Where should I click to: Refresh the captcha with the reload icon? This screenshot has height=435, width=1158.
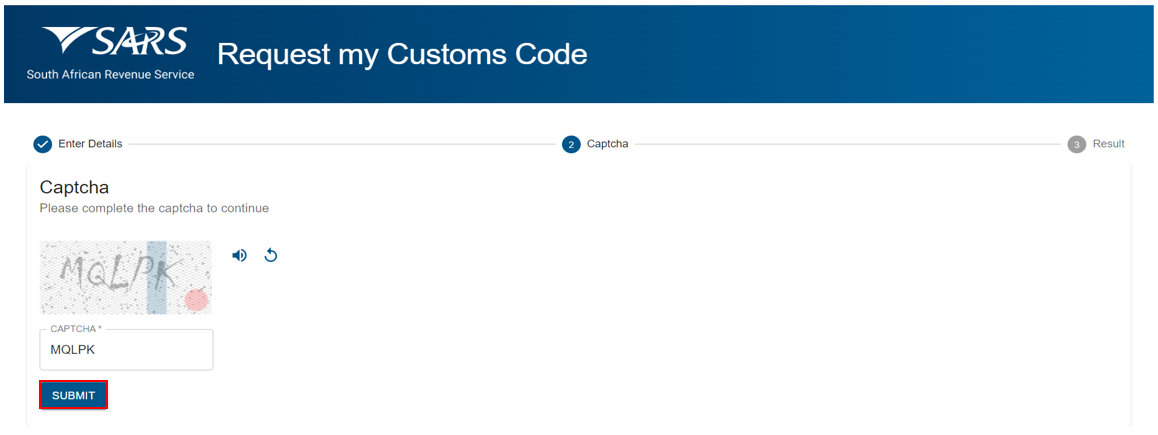tap(271, 256)
